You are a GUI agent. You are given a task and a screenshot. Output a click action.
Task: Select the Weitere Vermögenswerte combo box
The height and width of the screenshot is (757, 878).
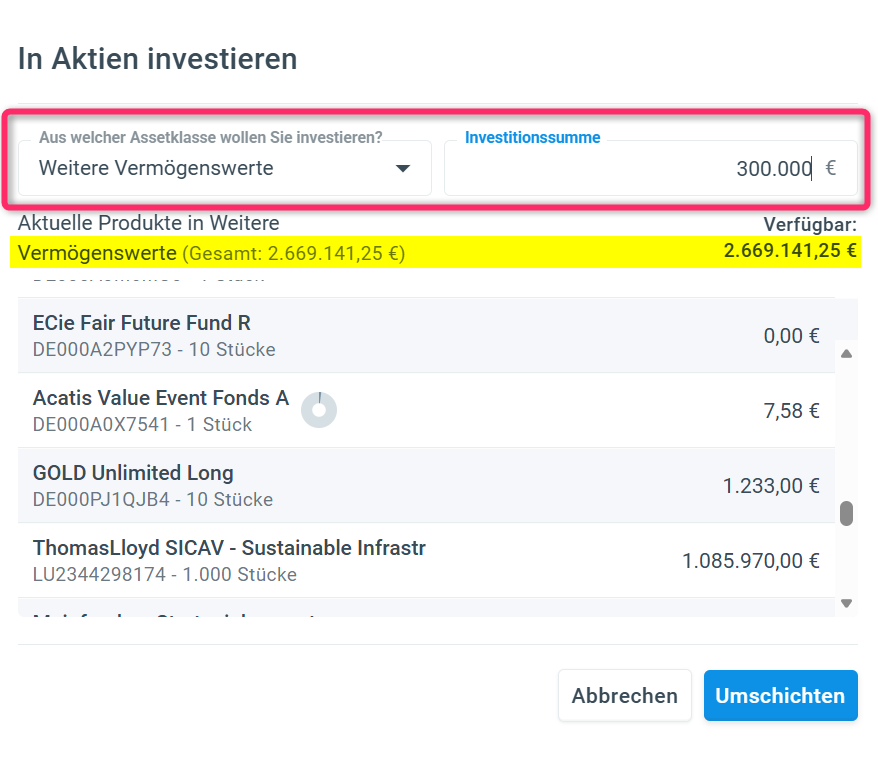225,168
